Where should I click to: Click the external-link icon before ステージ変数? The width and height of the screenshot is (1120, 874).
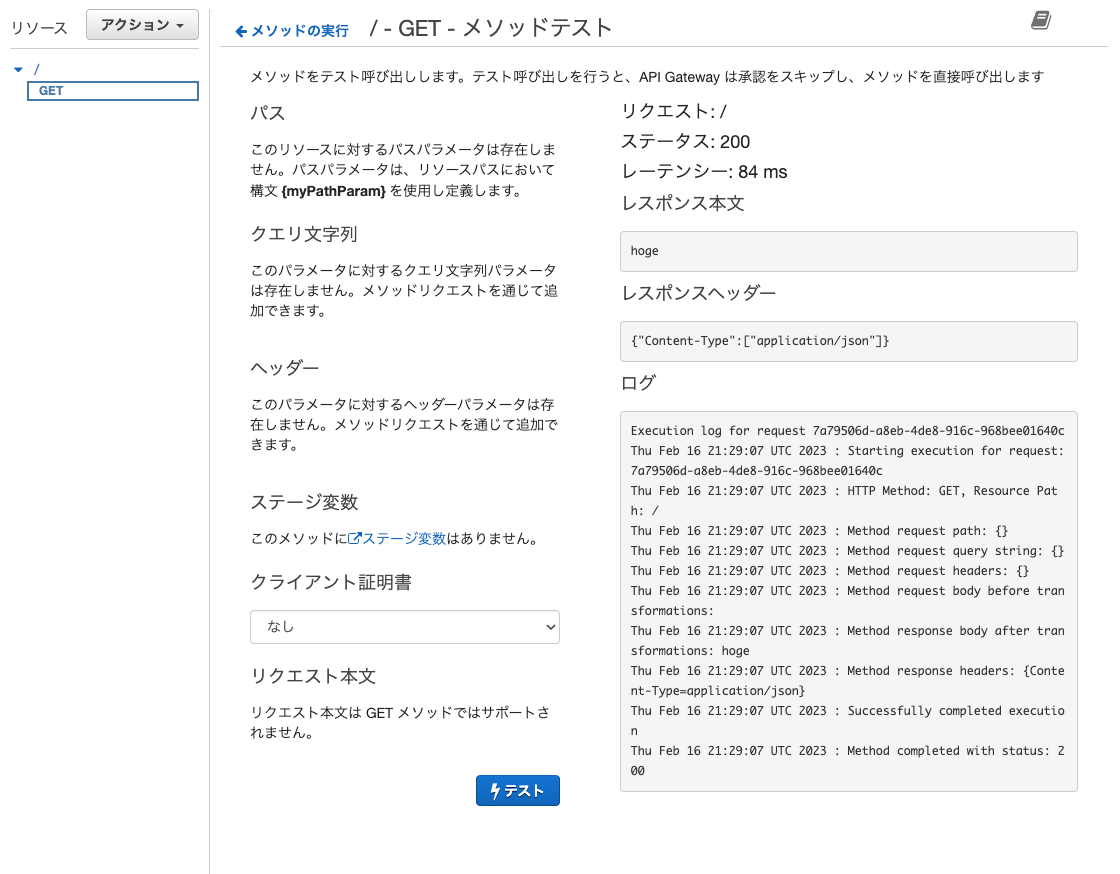tap(354, 538)
